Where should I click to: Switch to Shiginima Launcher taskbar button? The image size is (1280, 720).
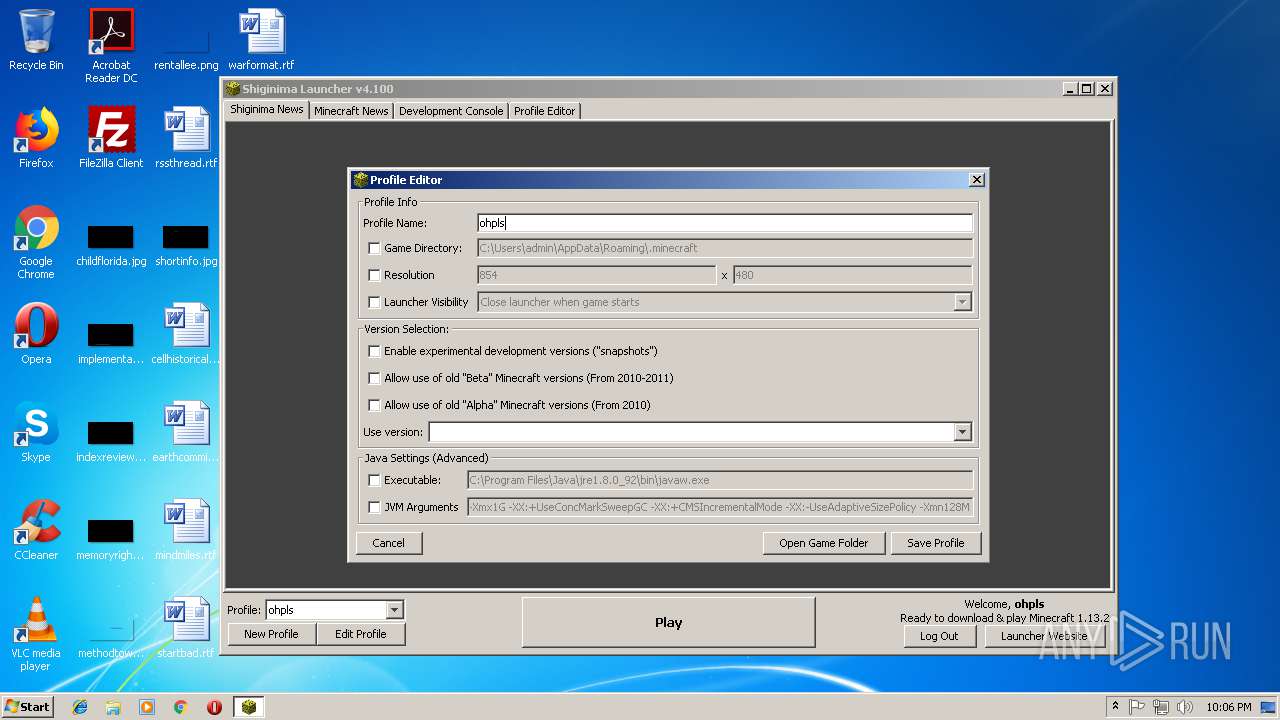tap(249, 707)
